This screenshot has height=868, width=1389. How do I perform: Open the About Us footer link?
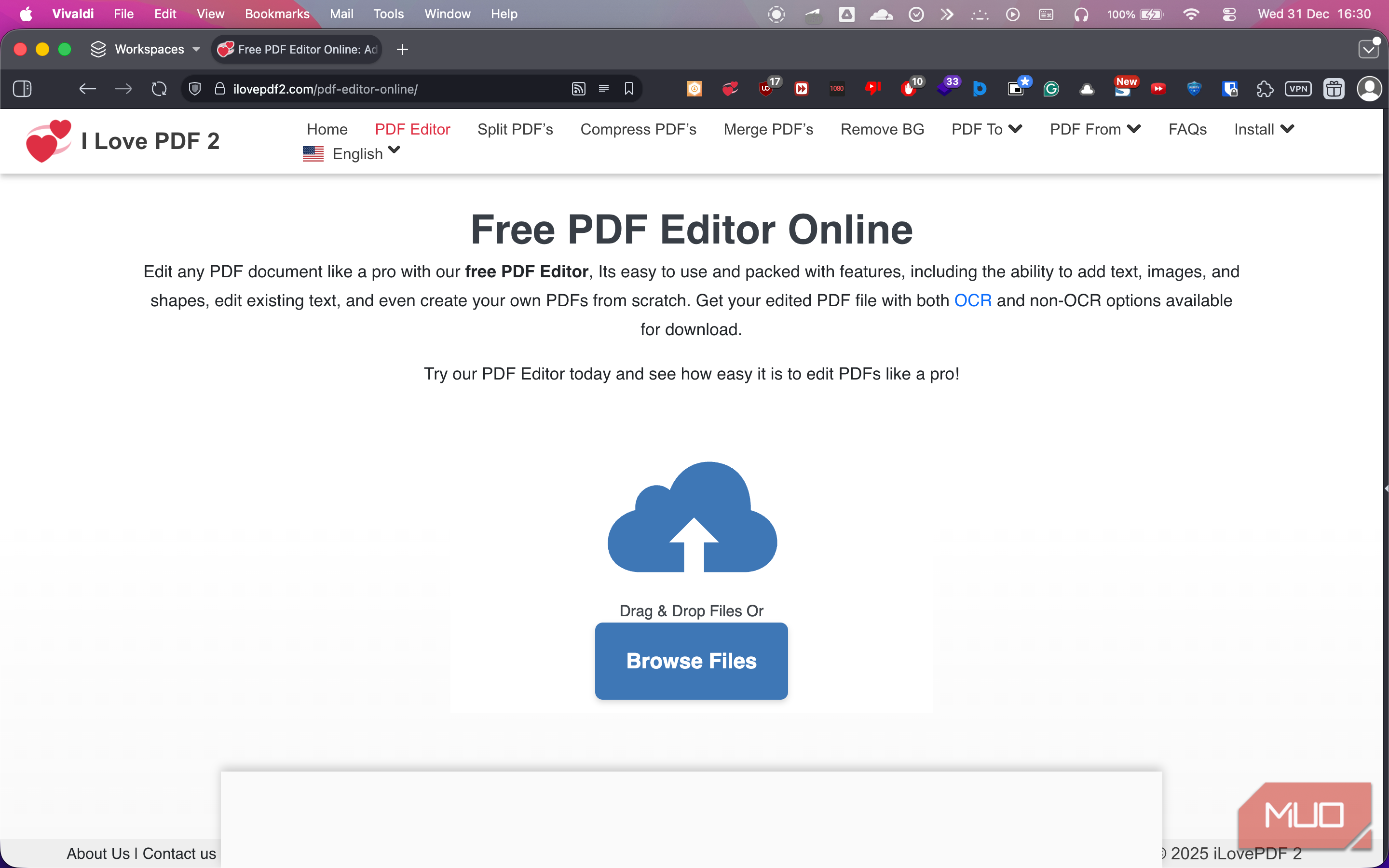(x=98, y=853)
